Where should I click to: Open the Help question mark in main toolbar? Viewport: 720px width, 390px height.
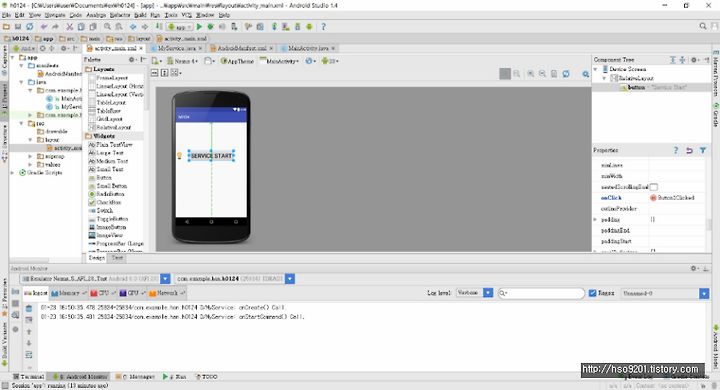click(323, 27)
